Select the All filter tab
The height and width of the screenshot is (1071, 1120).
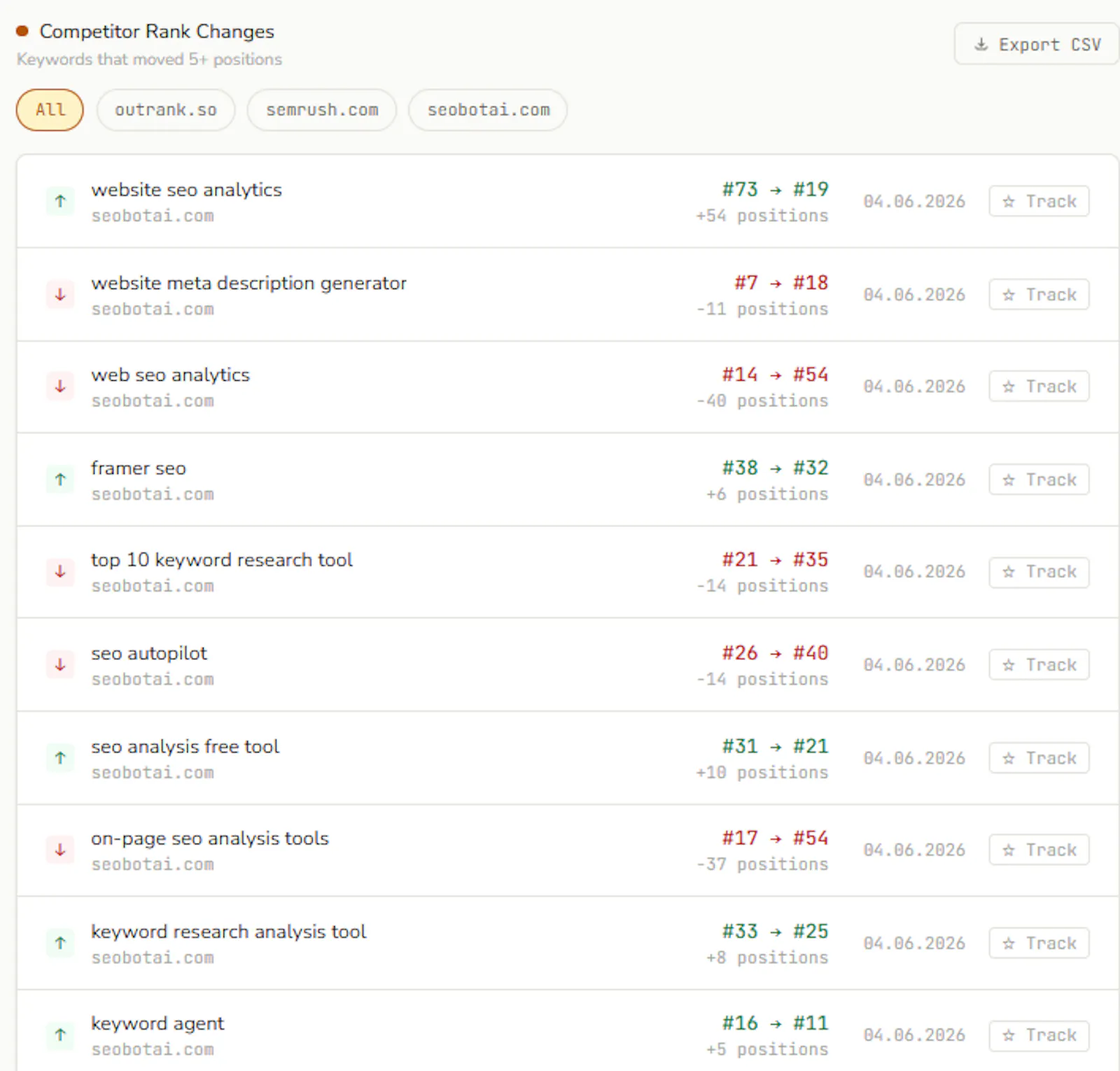(50, 110)
